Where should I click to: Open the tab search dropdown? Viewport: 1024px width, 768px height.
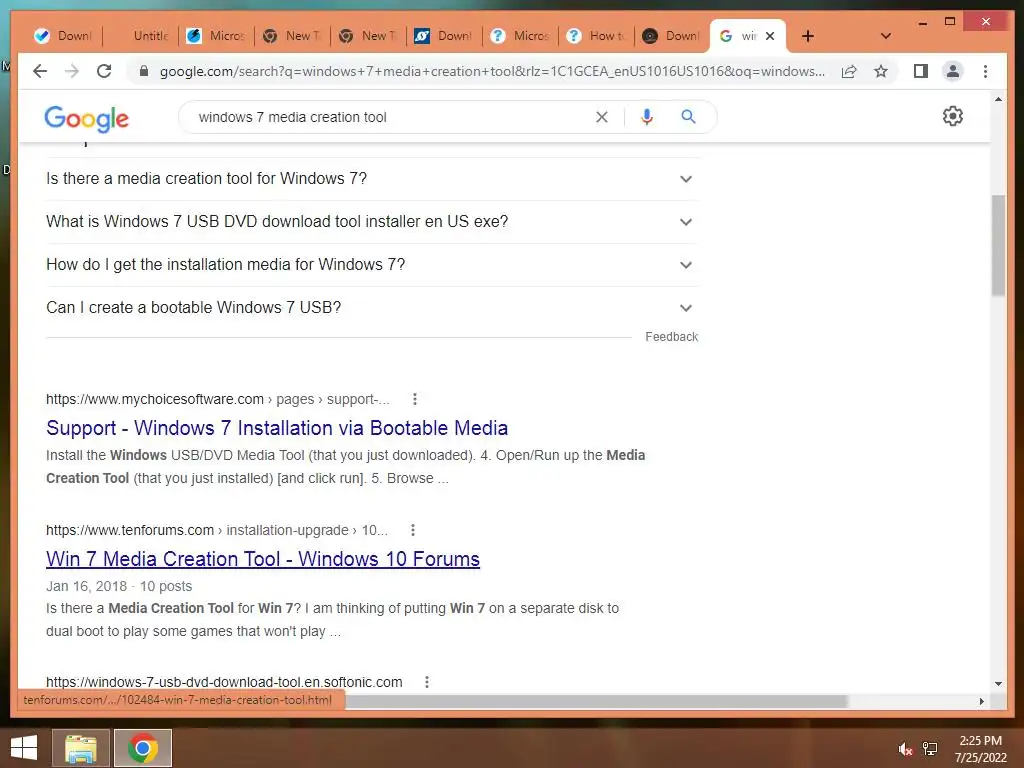point(886,36)
